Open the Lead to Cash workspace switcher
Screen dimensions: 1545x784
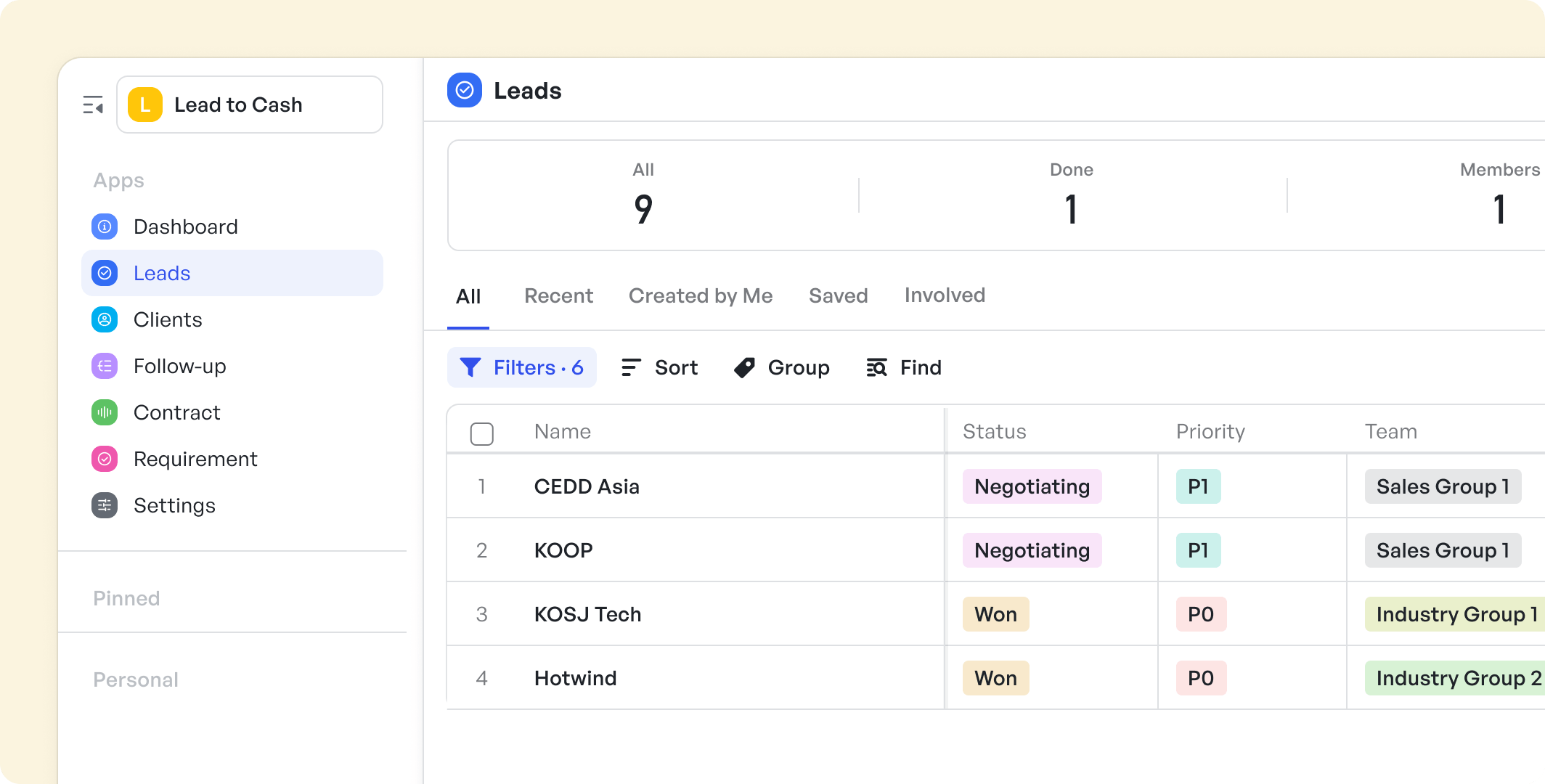[250, 105]
